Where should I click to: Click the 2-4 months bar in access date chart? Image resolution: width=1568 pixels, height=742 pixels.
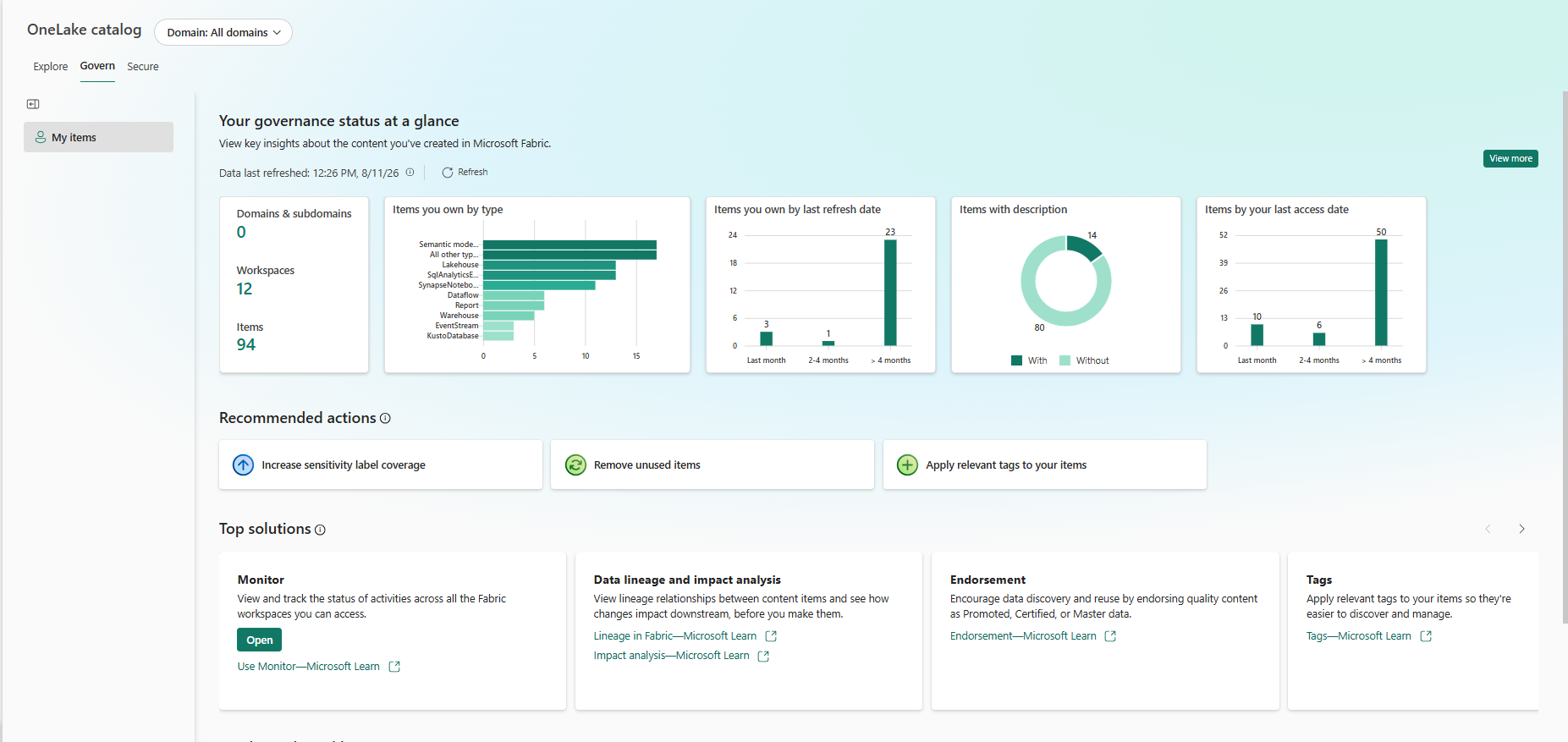pos(1319,339)
